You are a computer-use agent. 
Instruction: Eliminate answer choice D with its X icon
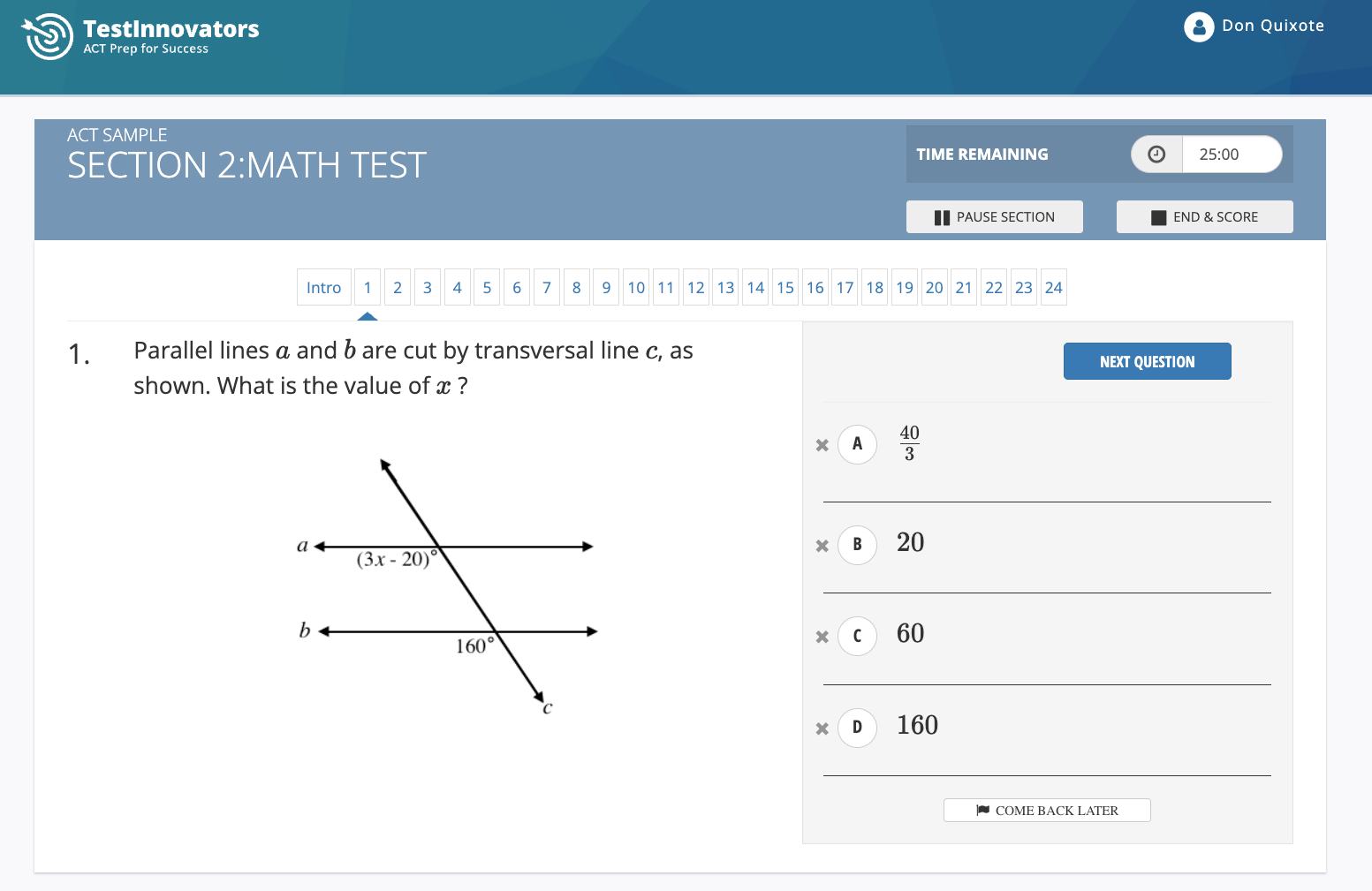click(x=822, y=728)
